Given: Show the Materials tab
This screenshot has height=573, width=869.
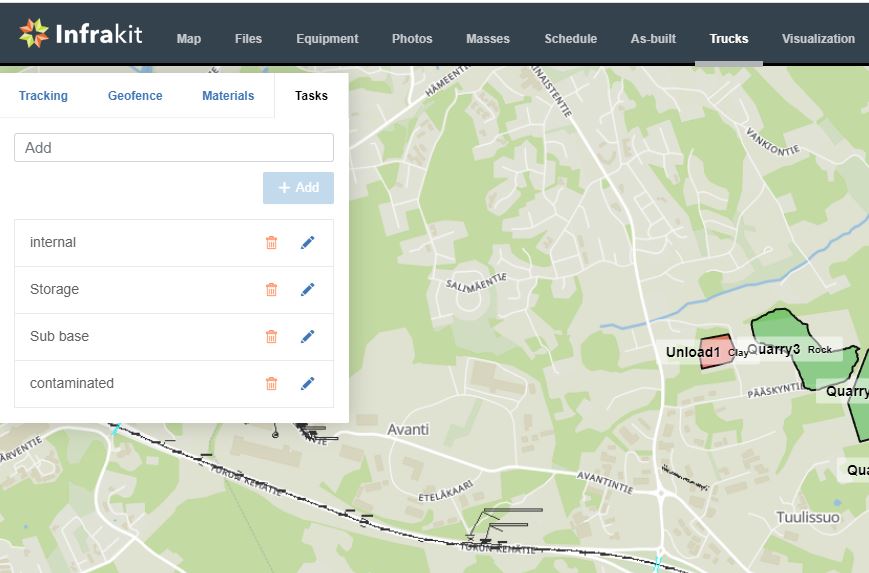Looking at the screenshot, I should [x=228, y=95].
